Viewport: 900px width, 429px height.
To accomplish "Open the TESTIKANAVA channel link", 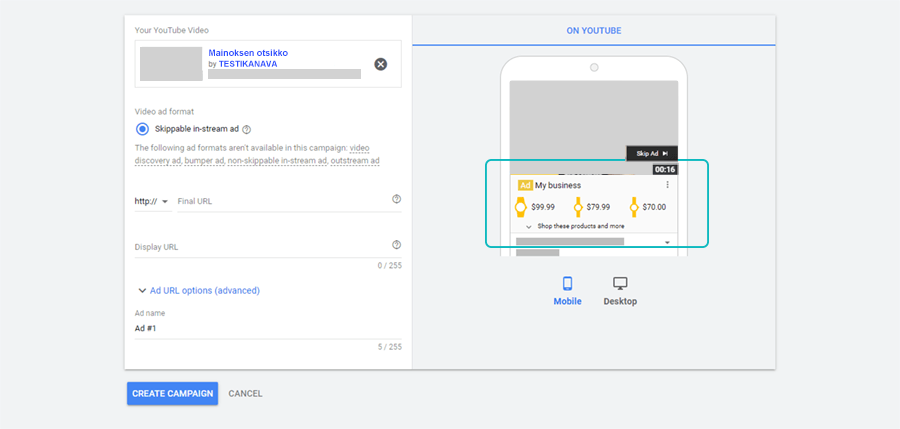I will tap(248, 64).
